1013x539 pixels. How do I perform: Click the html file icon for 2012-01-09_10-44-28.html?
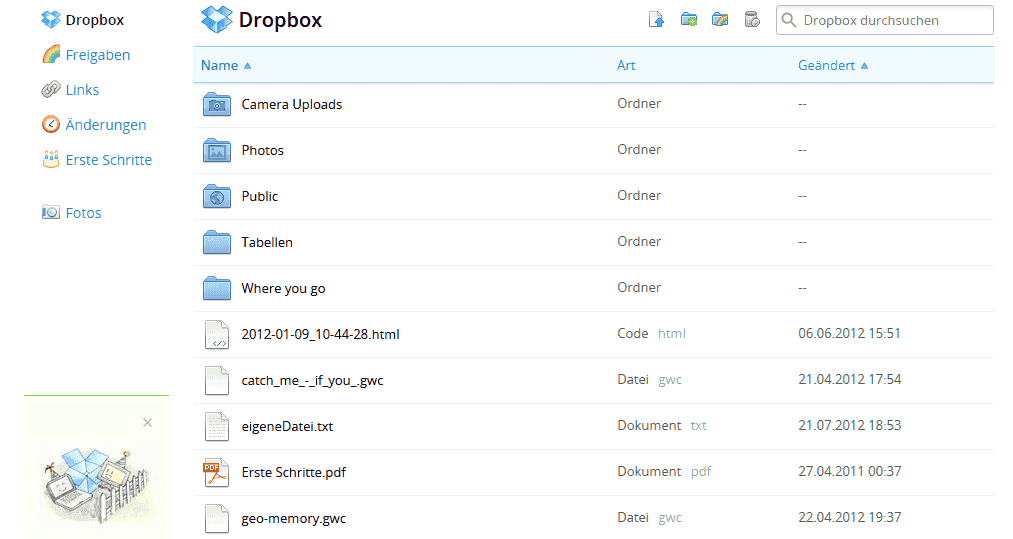[x=217, y=335]
